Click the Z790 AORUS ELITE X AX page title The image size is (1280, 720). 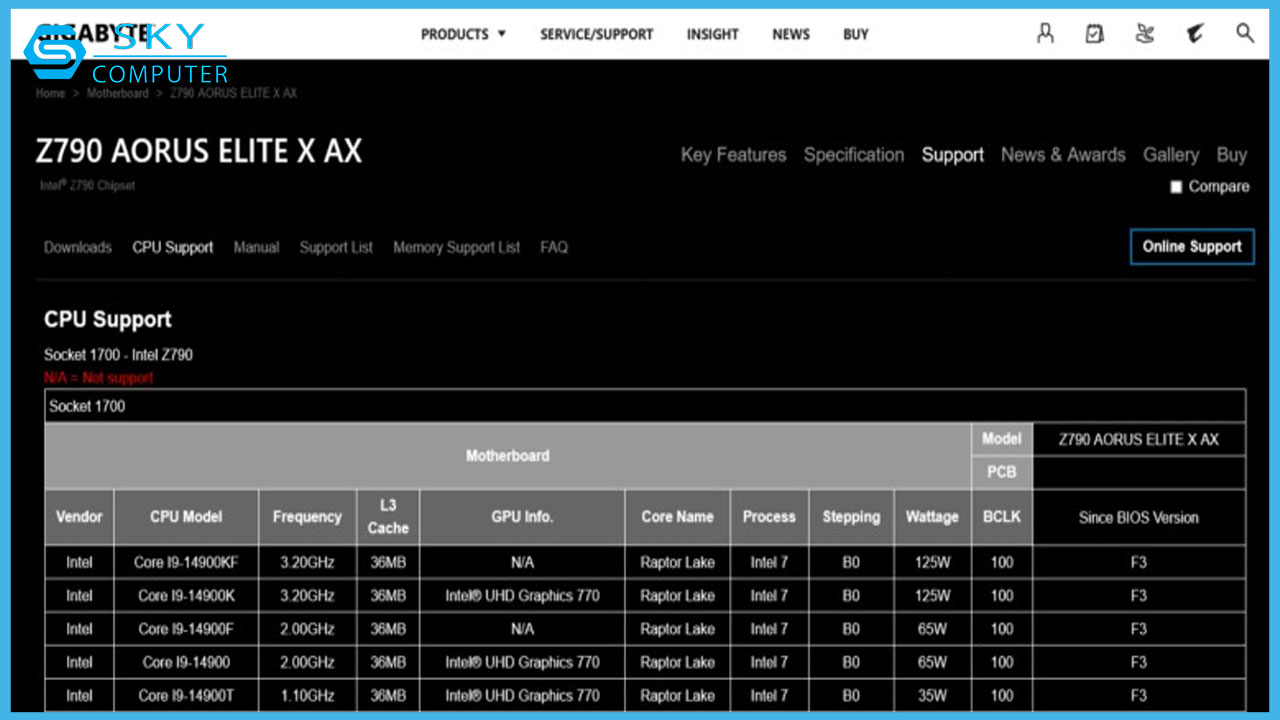[199, 151]
